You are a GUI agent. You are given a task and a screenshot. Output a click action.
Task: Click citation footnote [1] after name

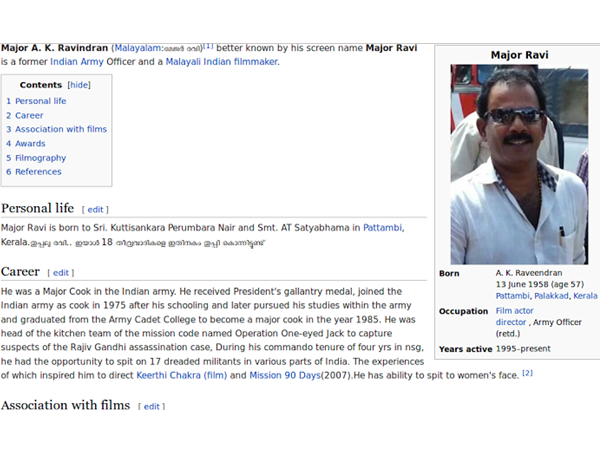click(208, 46)
